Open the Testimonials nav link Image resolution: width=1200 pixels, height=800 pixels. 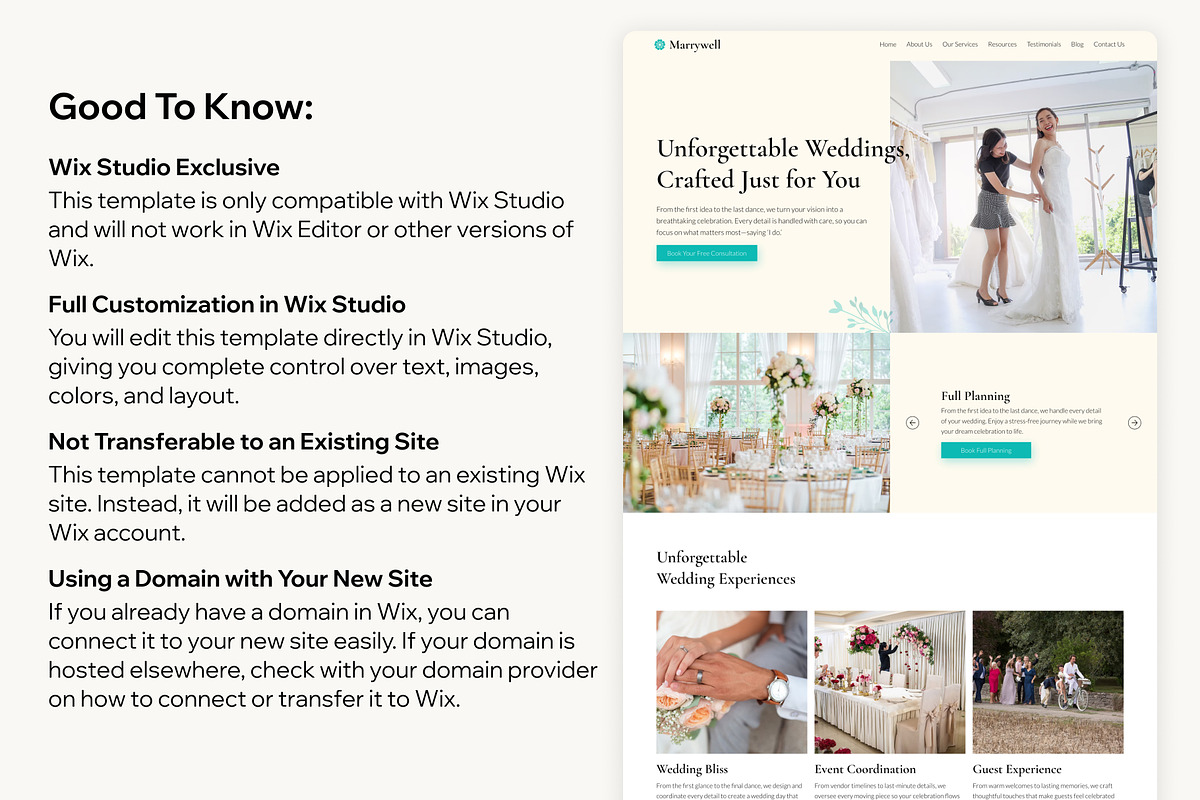pos(1044,44)
